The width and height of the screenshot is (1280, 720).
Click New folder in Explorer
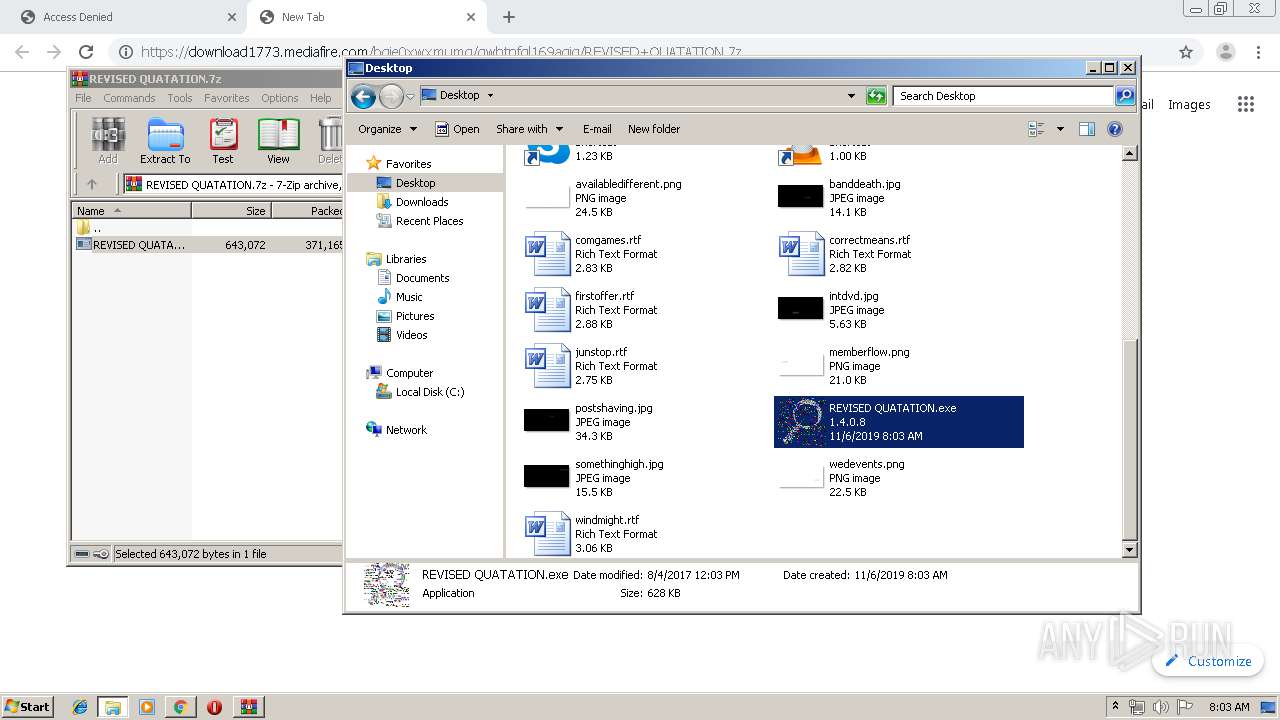pos(654,129)
